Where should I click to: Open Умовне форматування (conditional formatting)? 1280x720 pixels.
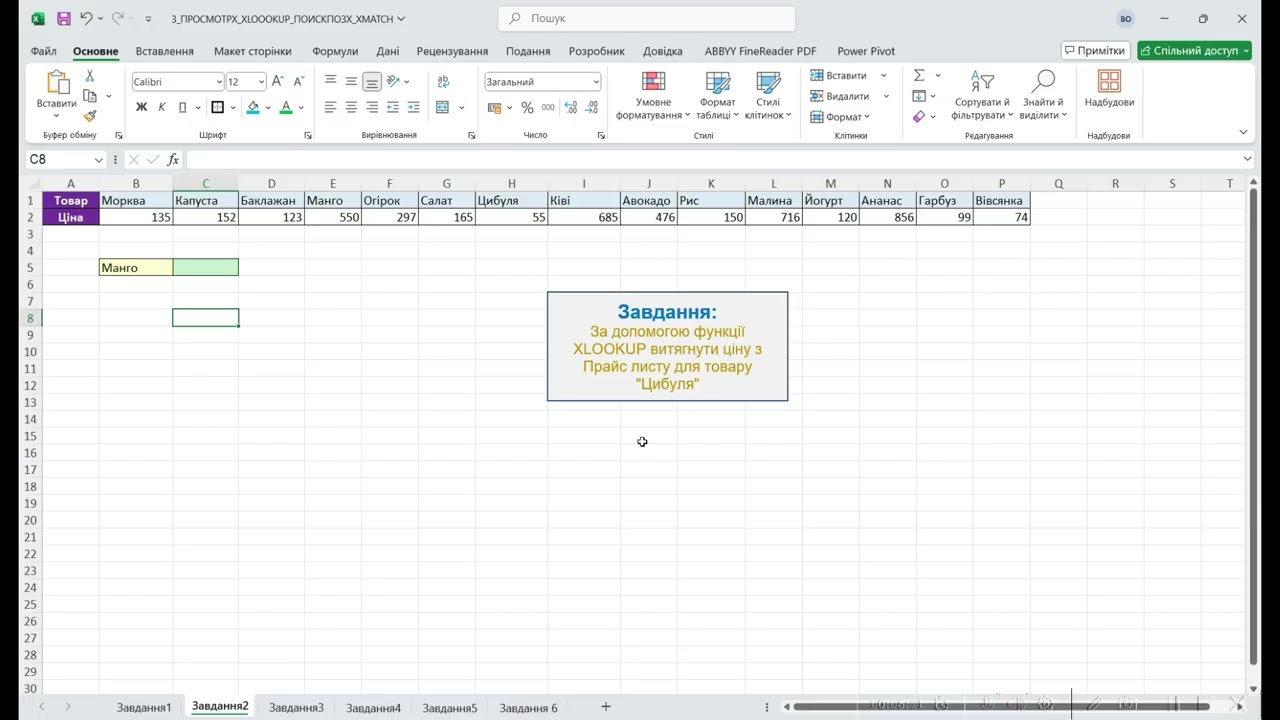coord(653,96)
